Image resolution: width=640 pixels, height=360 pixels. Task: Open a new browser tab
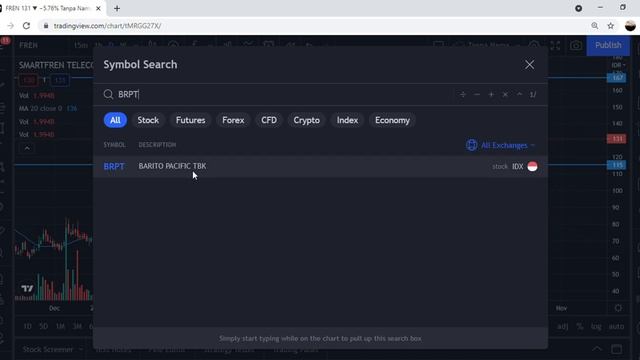[x=117, y=8]
